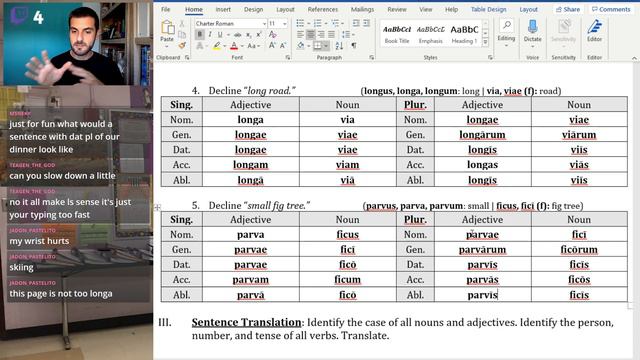Click the Bullets list icon
Screen dimensions: 640x360
click(x=300, y=23)
